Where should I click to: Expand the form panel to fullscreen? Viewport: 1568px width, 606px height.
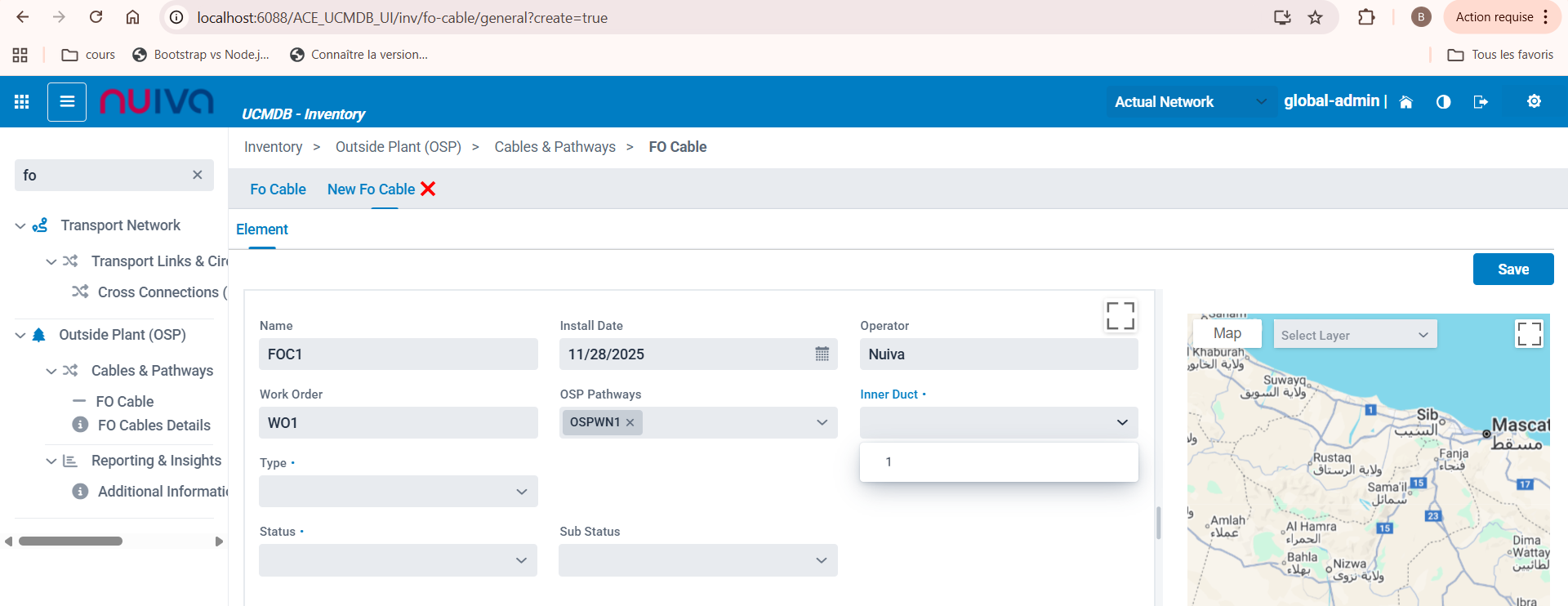(x=1120, y=316)
